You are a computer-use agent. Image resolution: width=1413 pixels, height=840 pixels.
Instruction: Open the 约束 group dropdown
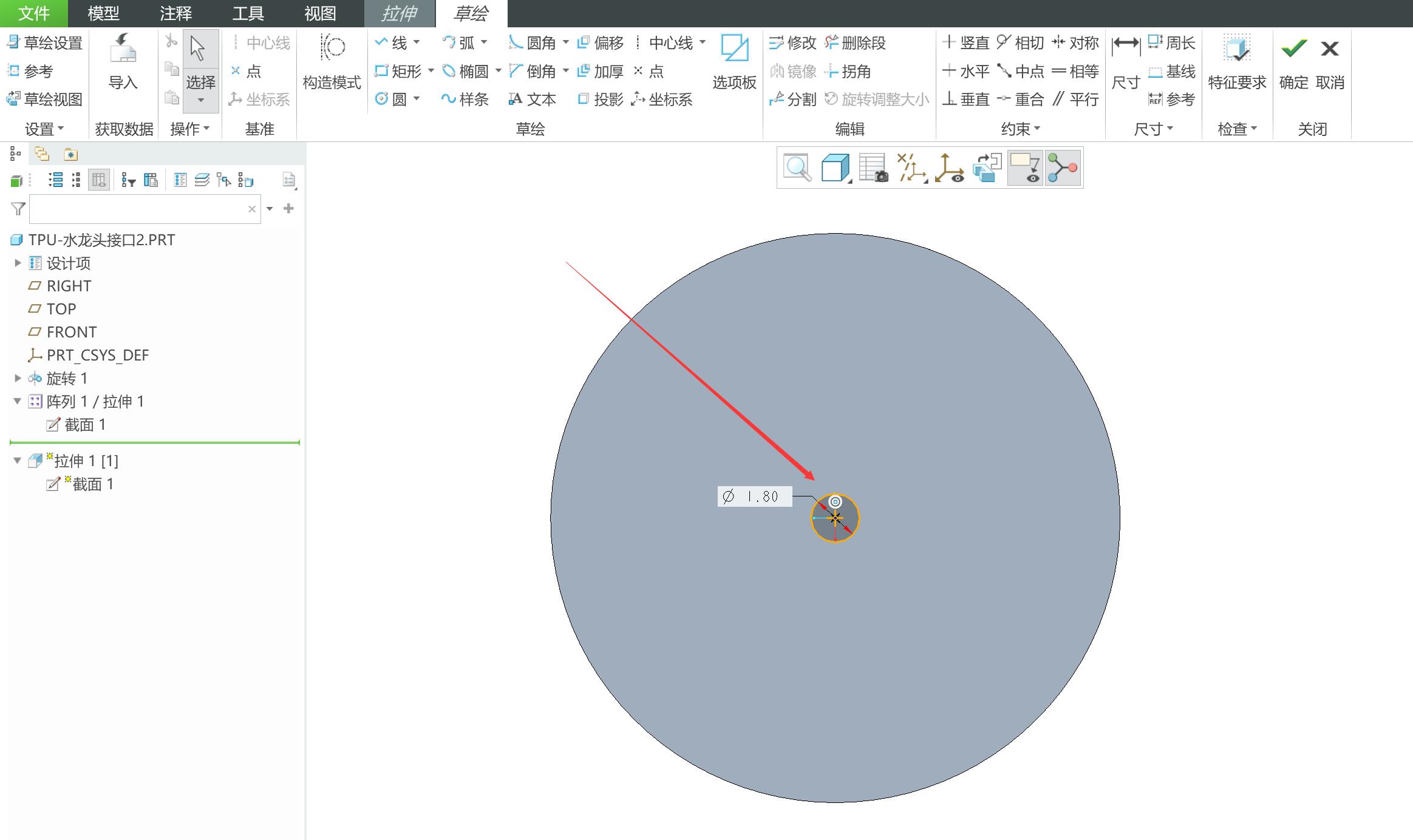click(1020, 129)
